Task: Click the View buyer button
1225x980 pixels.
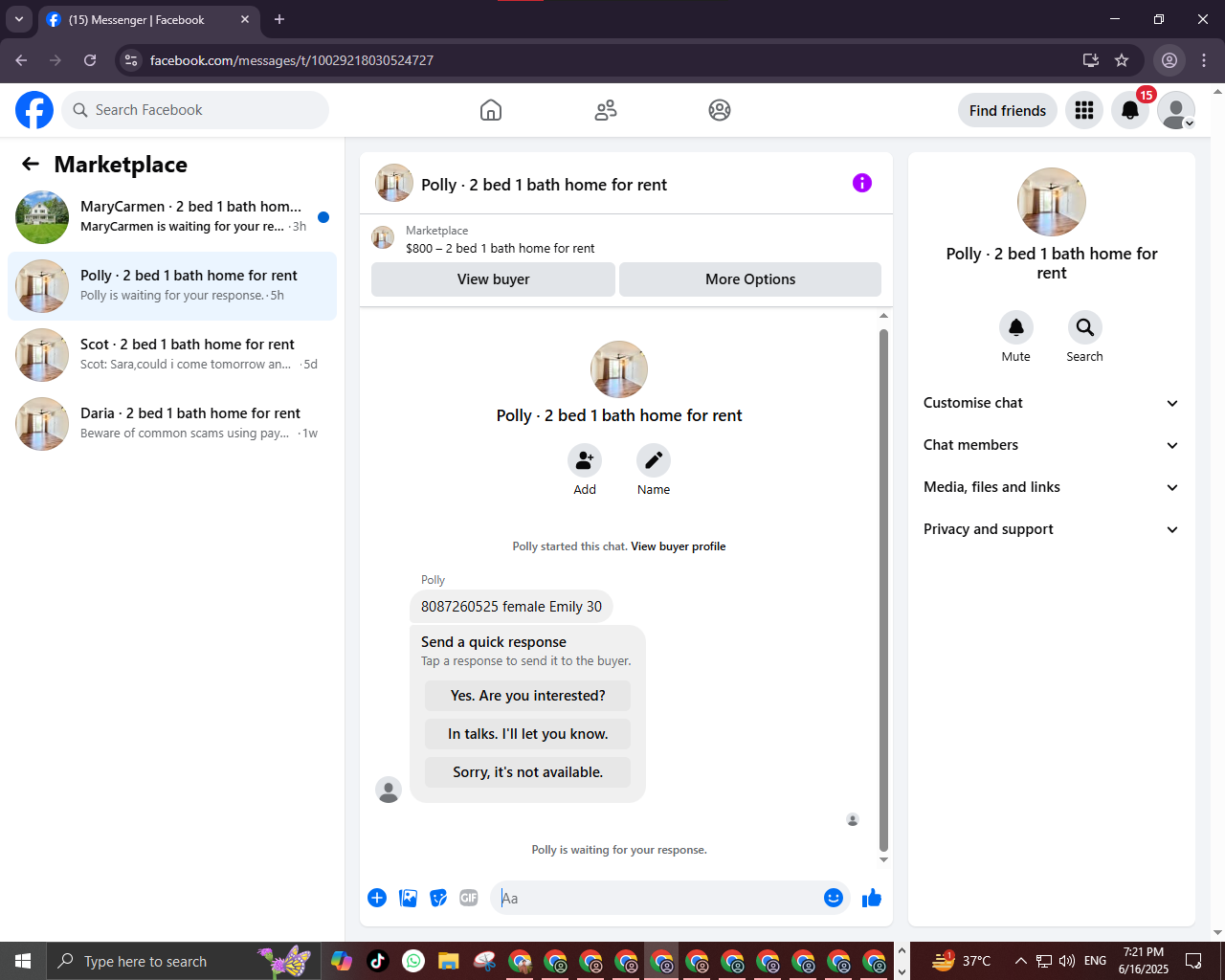Action: click(x=493, y=279)
